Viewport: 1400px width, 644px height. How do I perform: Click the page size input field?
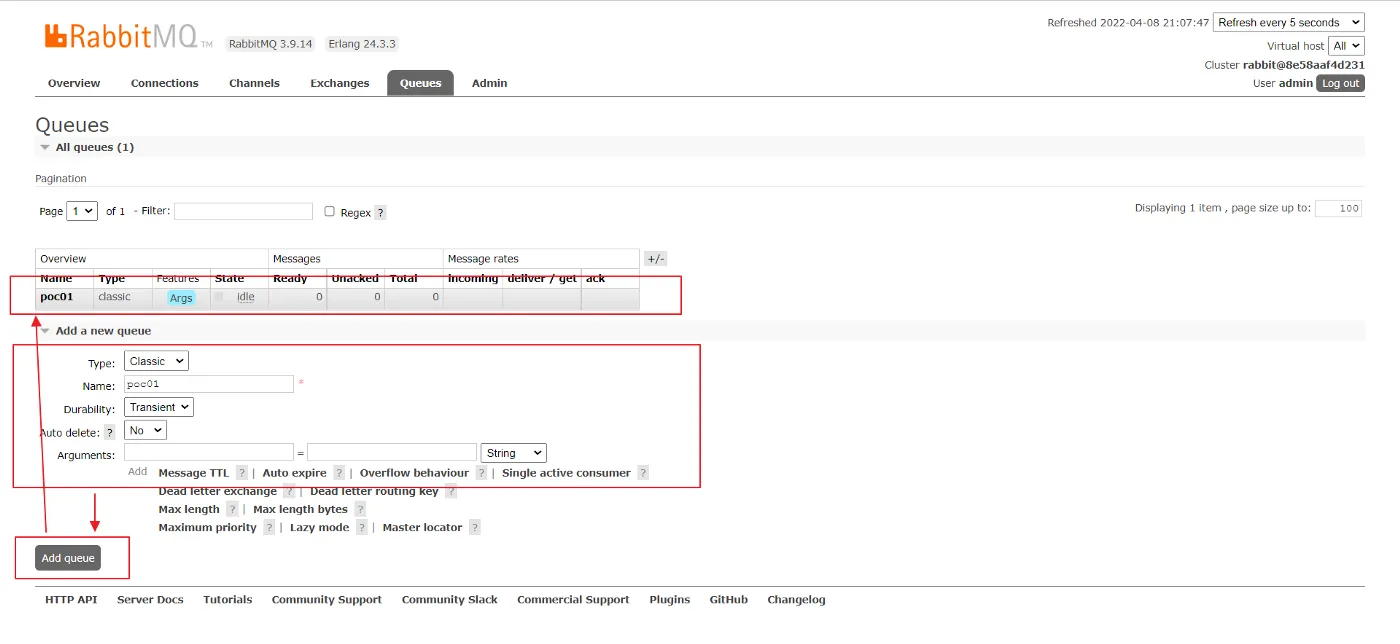tap(1338, 208)
